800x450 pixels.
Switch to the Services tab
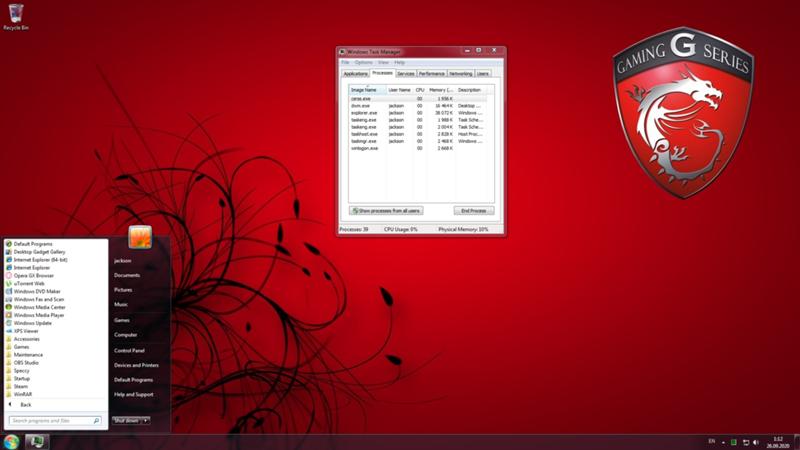(x=406, y=74)
